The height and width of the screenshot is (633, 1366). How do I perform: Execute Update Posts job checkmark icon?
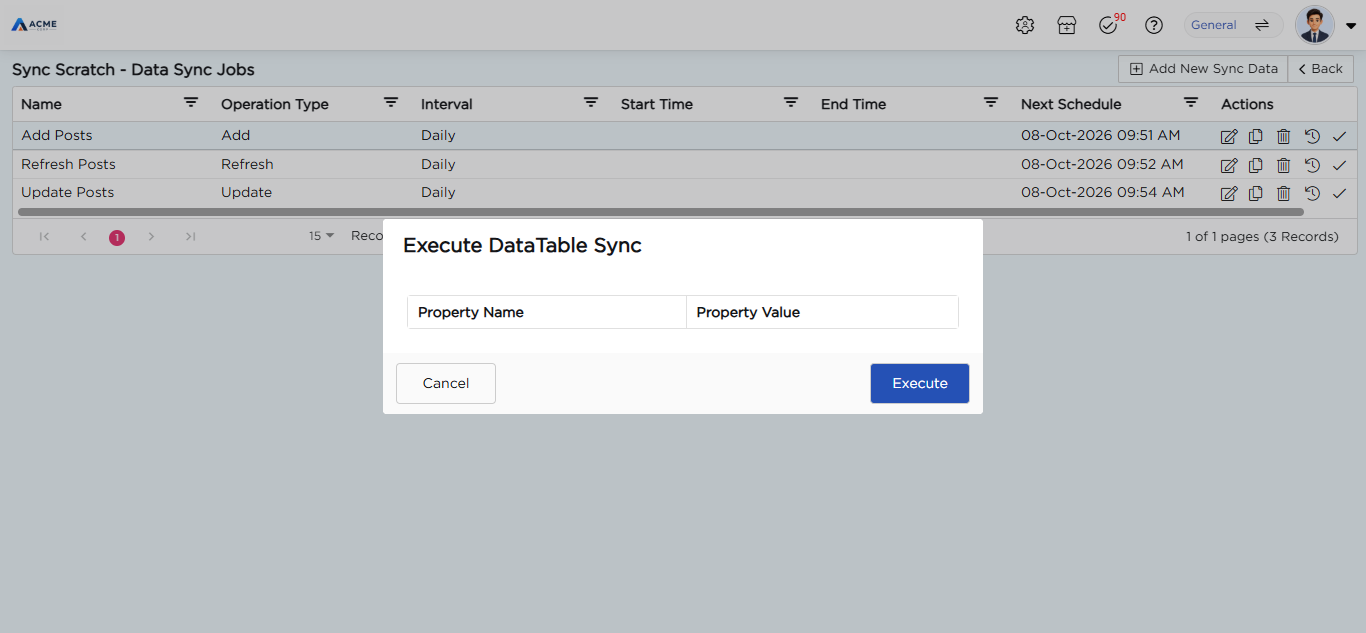pyautogui.click(x=1340, y=193)
